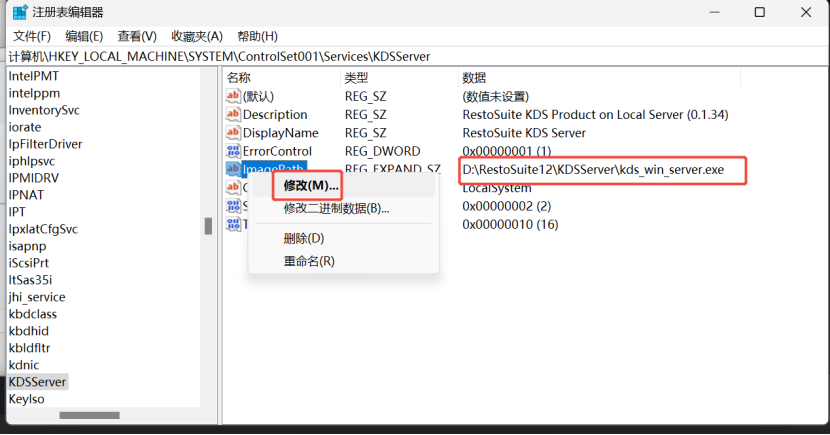Select 删除(D) in the context menu
This screenshot has height=435, width=830.
click(304, 238)
